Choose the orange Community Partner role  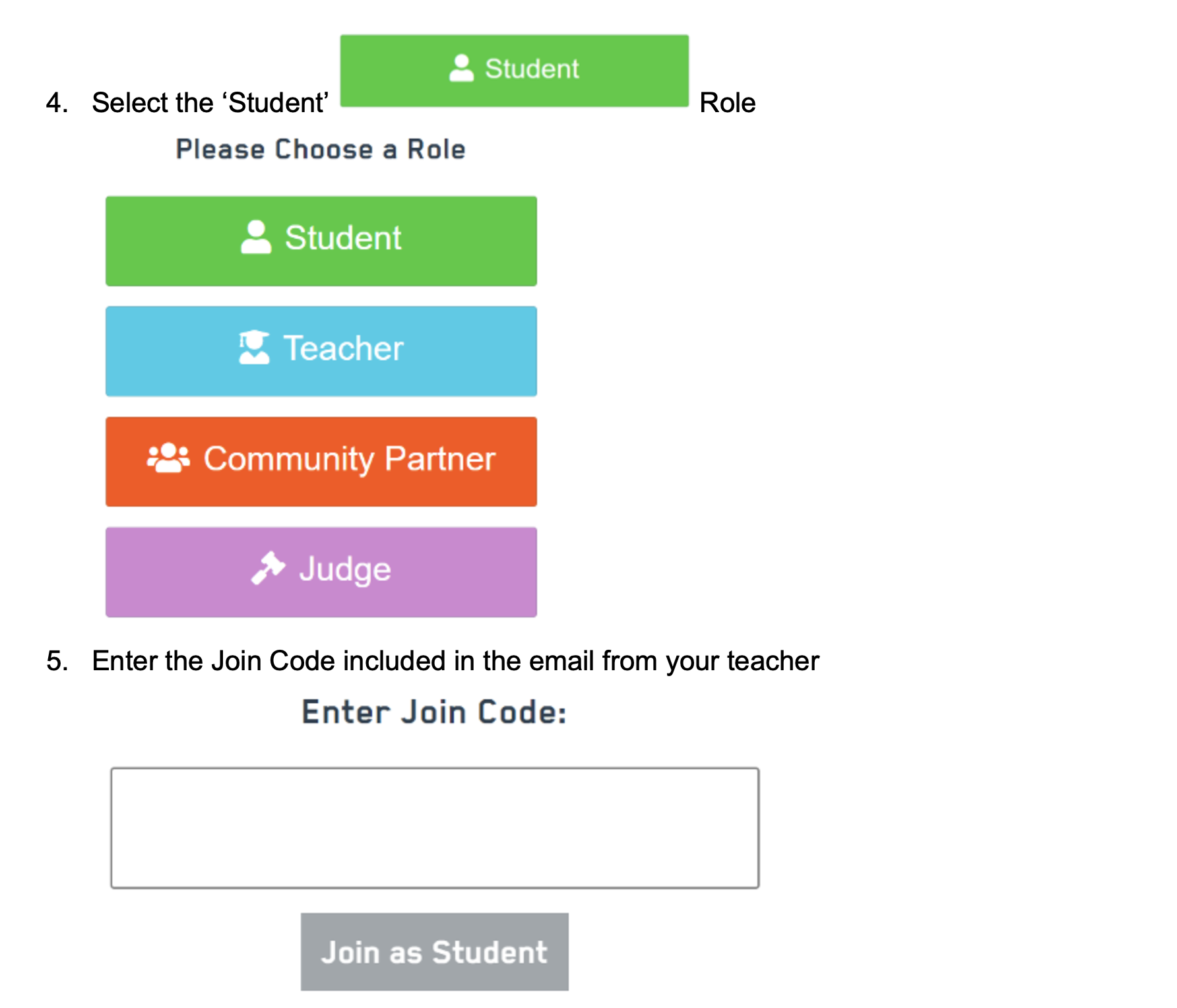click(x=321, y=462)
